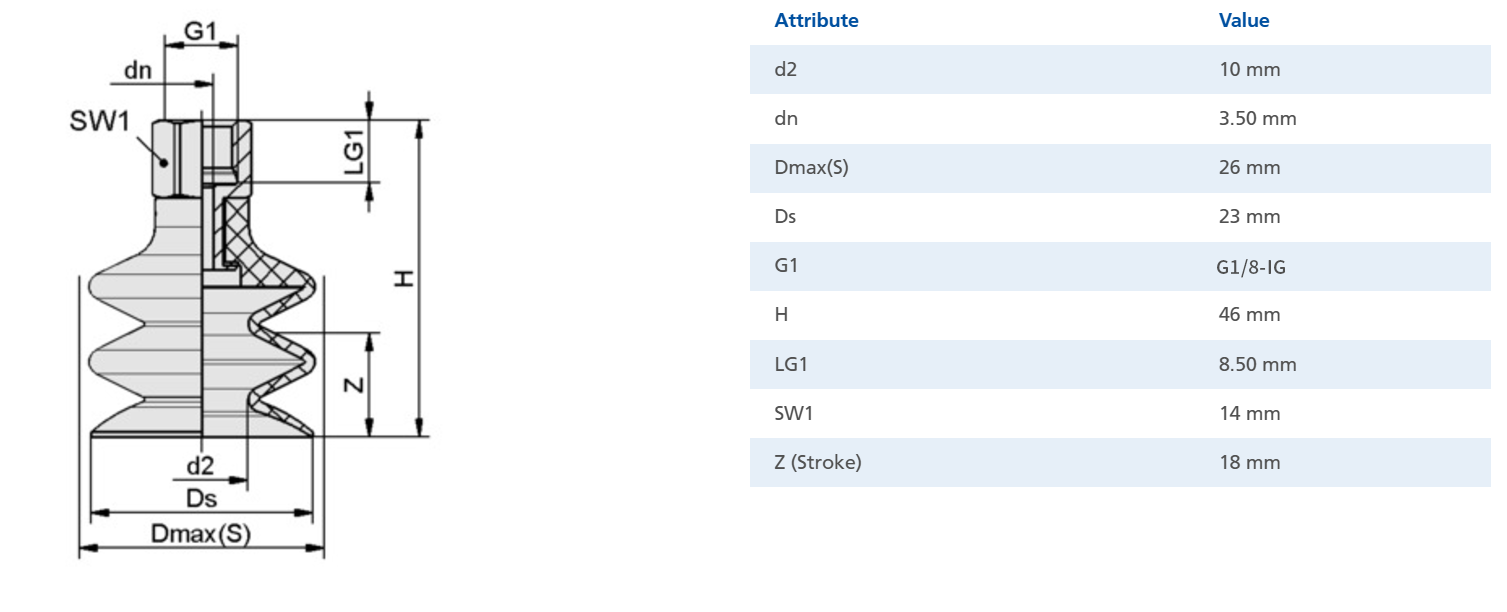Click the dn dimension label on diagram
Screen dimensions: 1507x612
click(x=137, y=71)
